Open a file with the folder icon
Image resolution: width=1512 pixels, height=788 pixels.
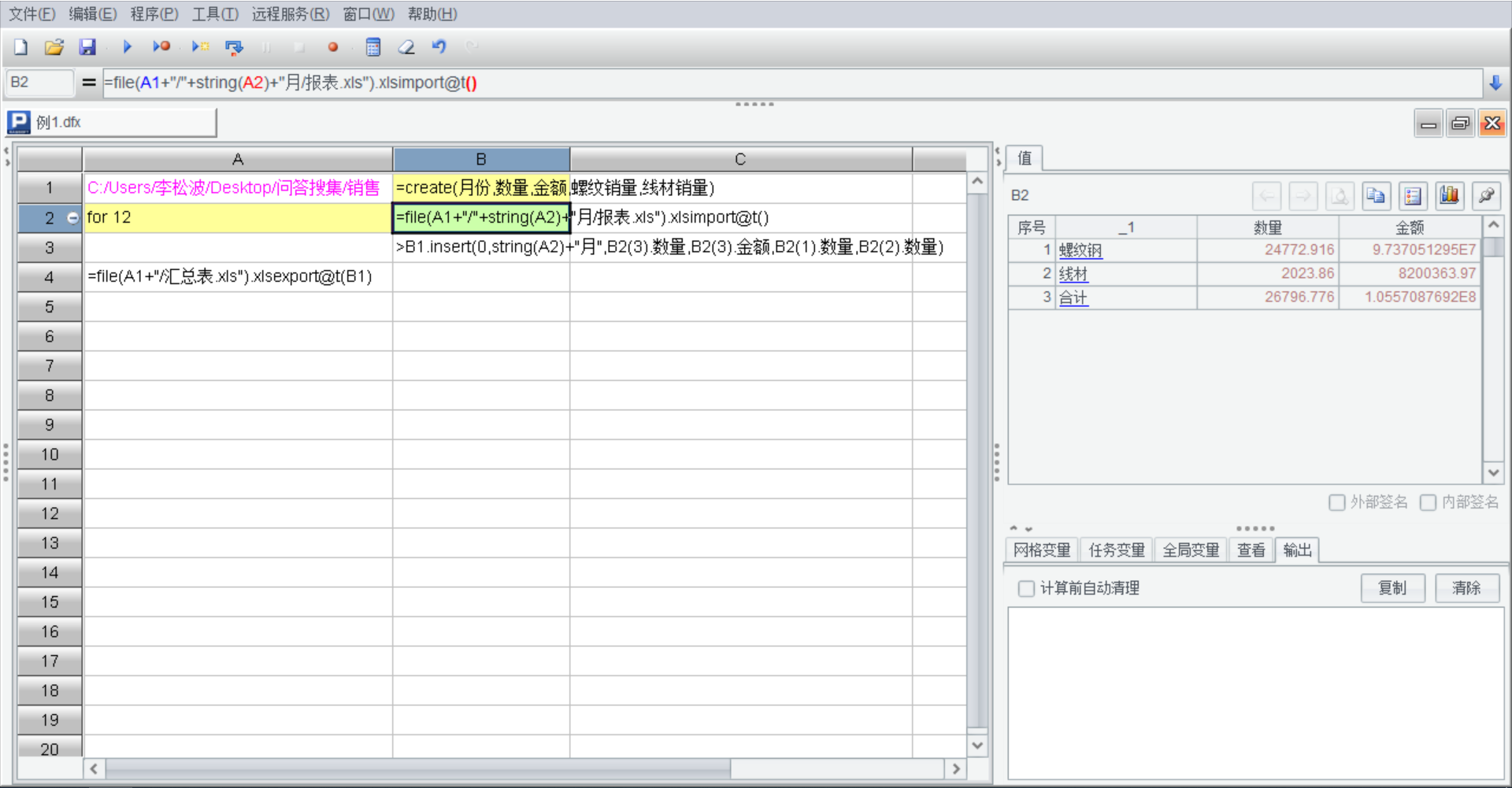pyautogui.click(x=54, y=47)
